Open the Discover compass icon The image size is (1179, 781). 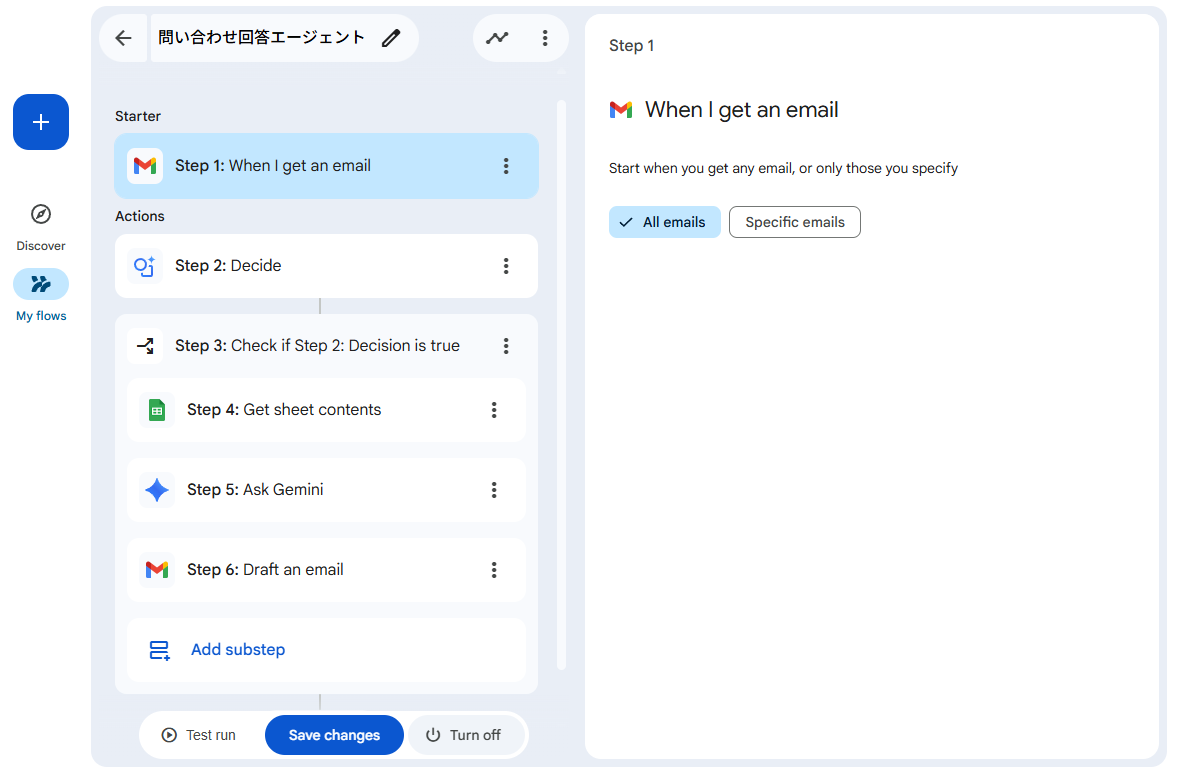click(41, 214)
